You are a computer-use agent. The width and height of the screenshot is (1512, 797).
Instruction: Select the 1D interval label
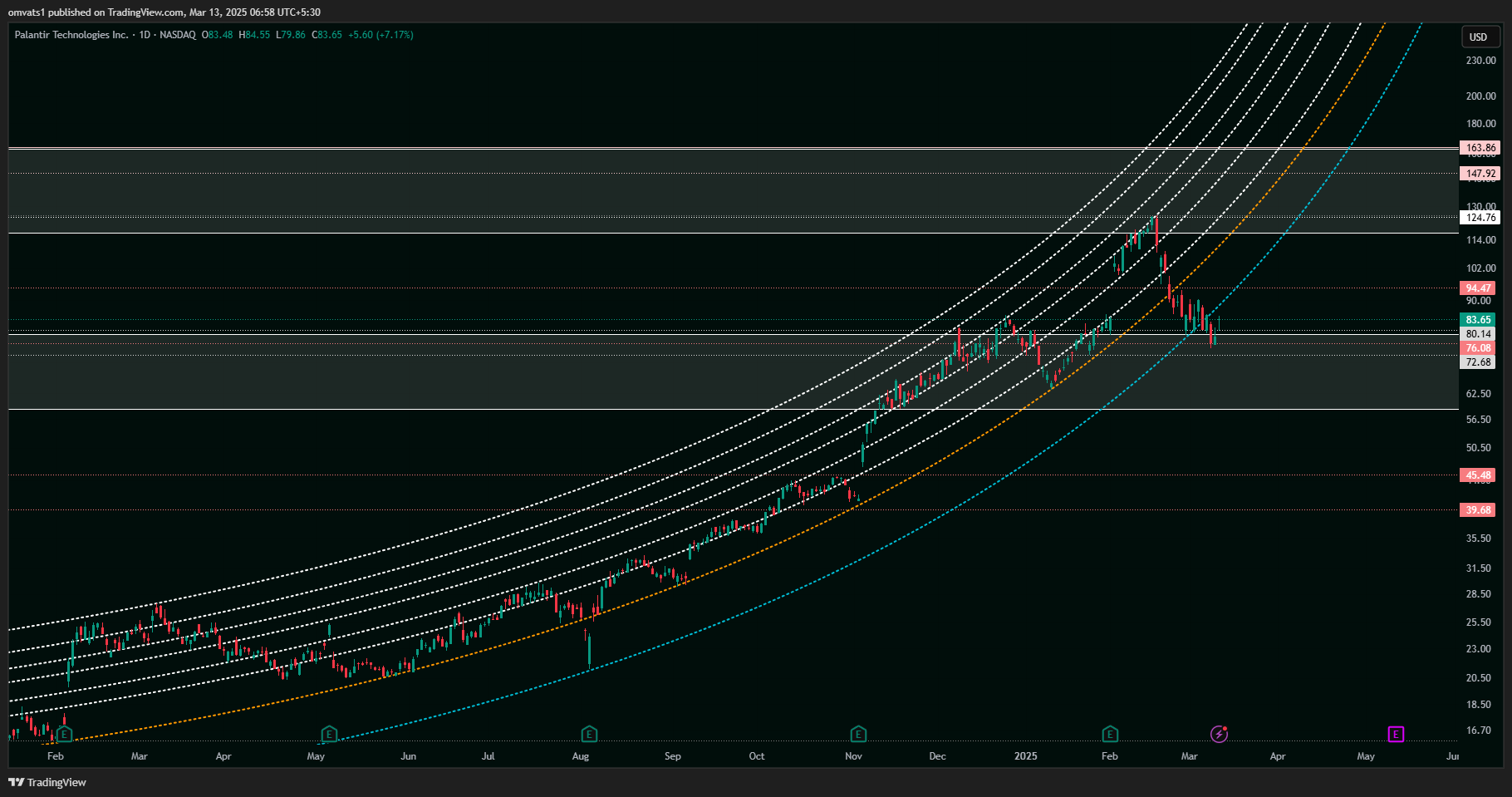145,35
